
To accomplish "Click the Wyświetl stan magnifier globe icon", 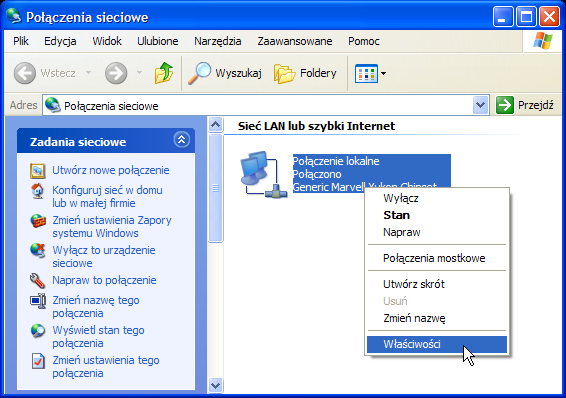I will tap(38, 331).
